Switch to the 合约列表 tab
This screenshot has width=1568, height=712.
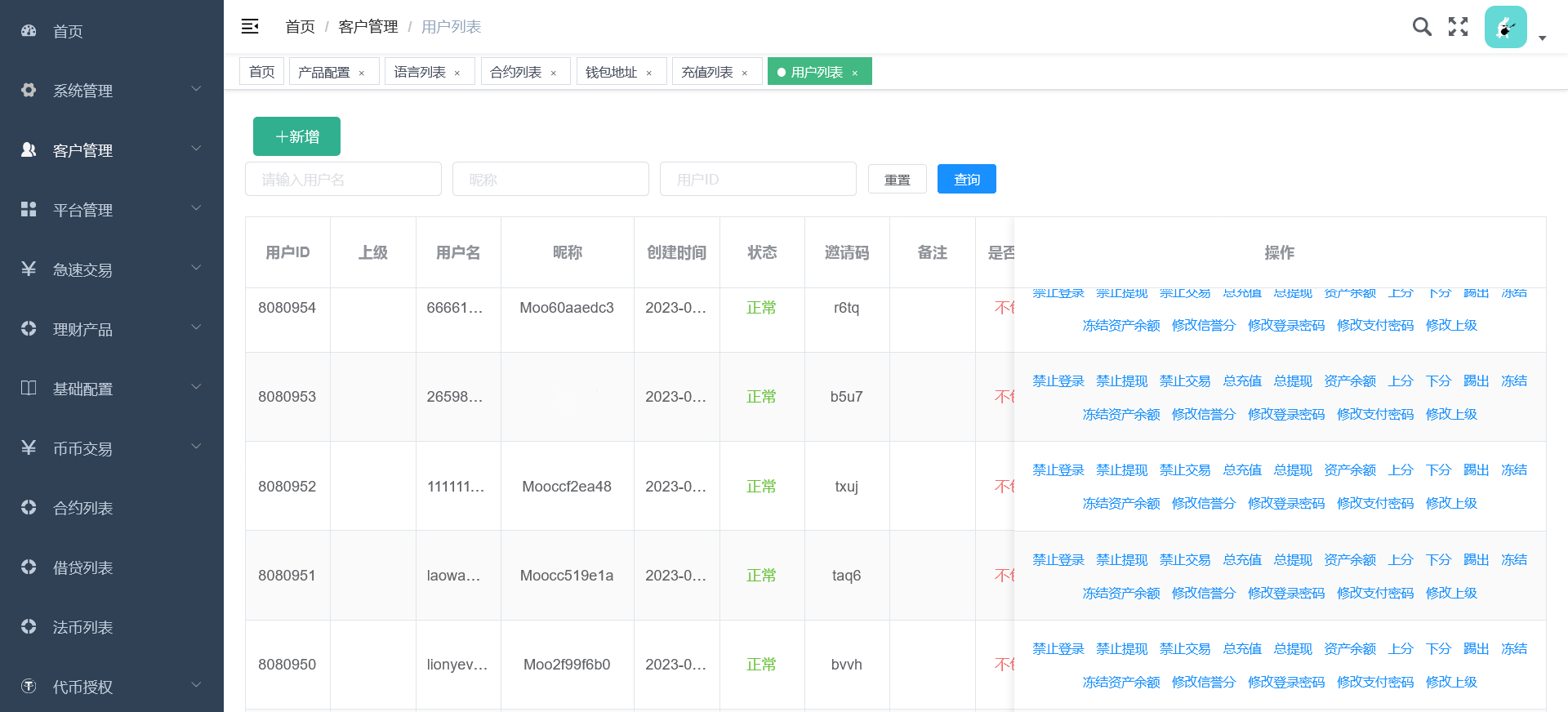click(515, 72)
